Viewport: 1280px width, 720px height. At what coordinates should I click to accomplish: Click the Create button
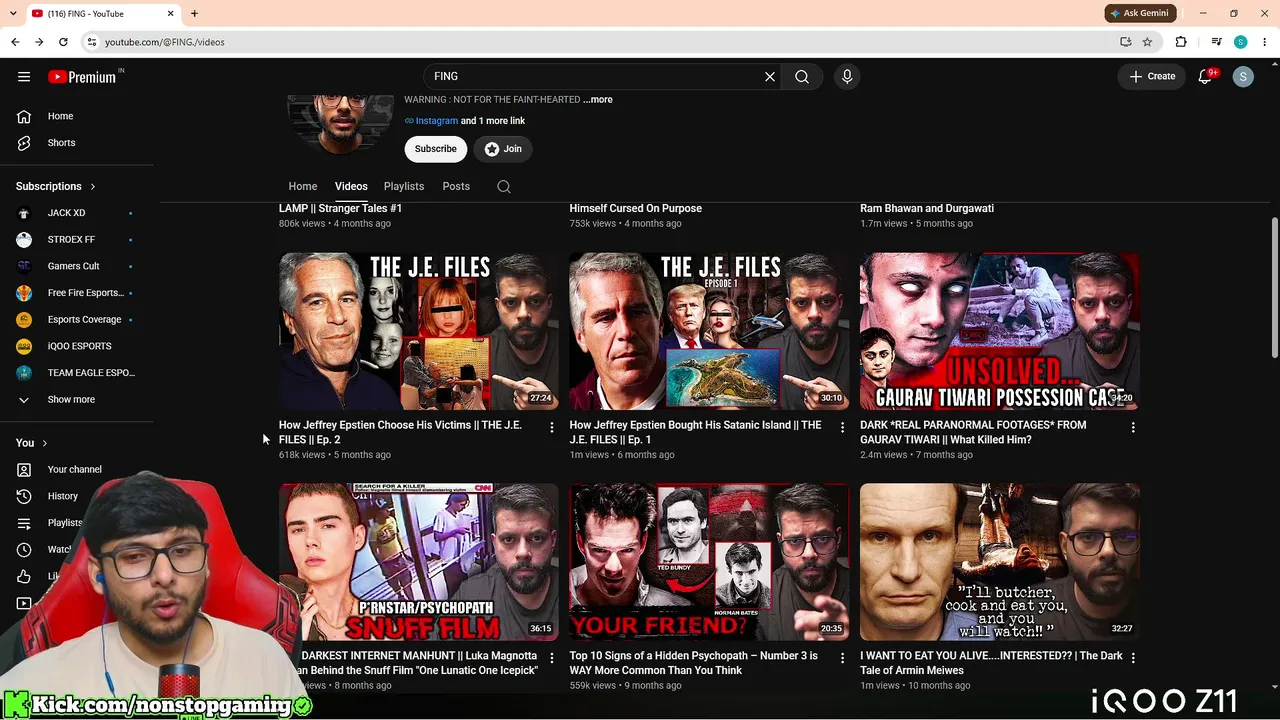coord(1152,76)
